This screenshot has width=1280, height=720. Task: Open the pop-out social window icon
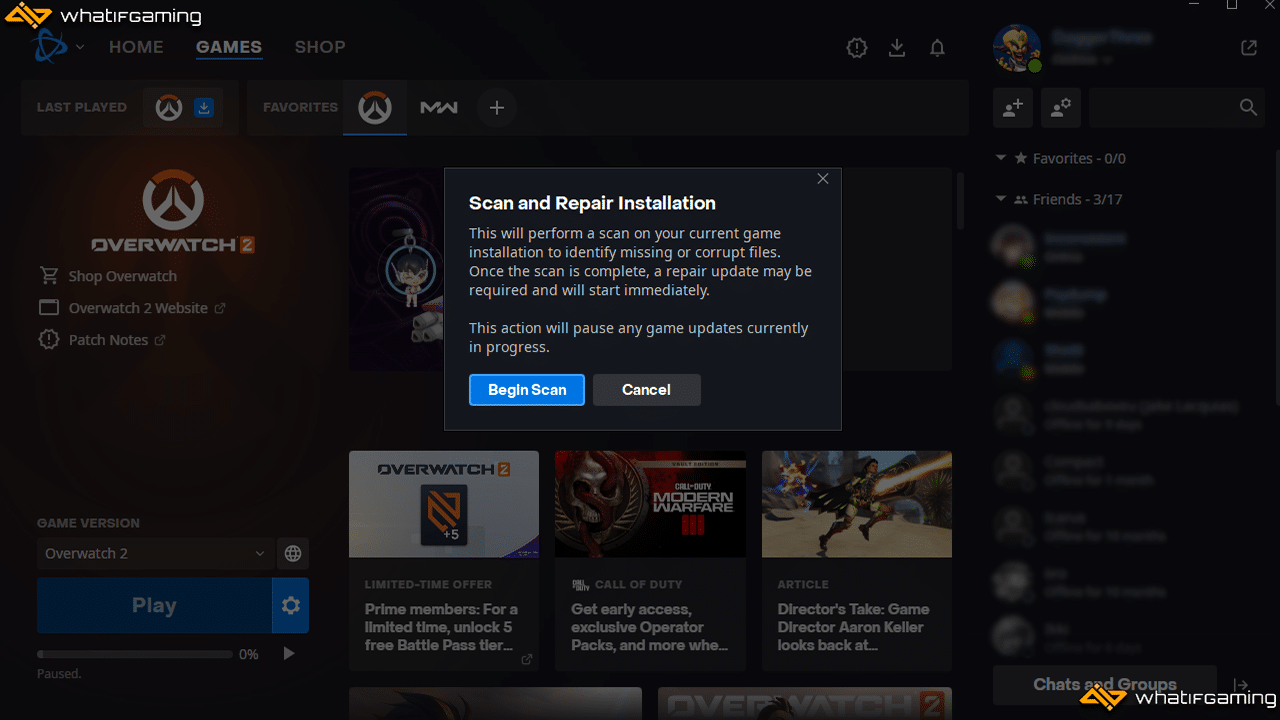[1249, 47]
